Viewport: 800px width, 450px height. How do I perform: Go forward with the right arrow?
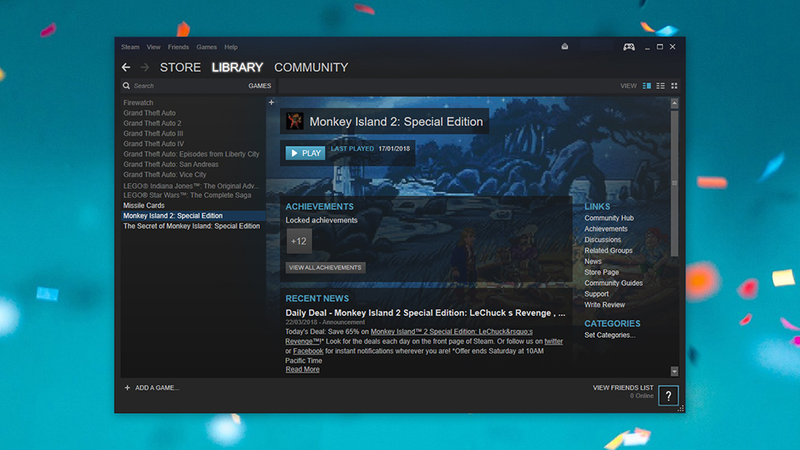pyautogui.click(x=145, y=67)
